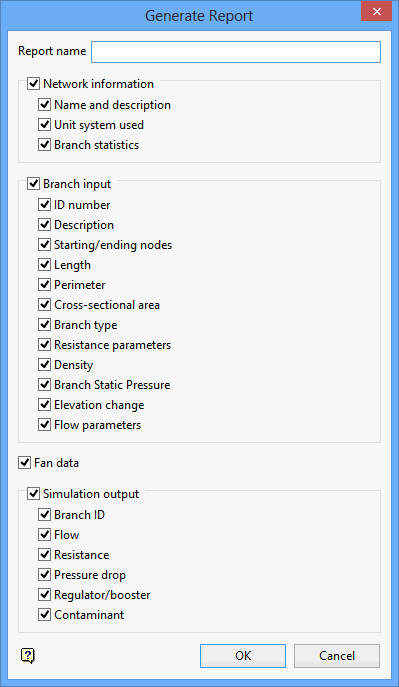
Task: Disable Resistance parameters checkbox
Action: point(44,345)
